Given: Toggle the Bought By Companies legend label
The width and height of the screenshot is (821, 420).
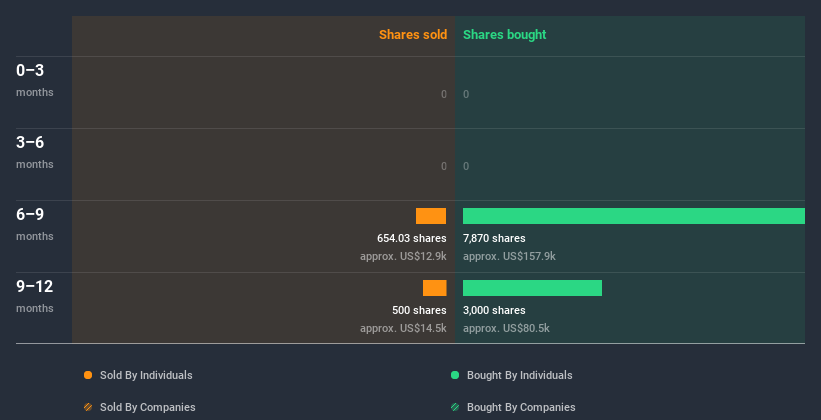Looking at the screenshot, I should pyautogui.click(x=521, y=407).
